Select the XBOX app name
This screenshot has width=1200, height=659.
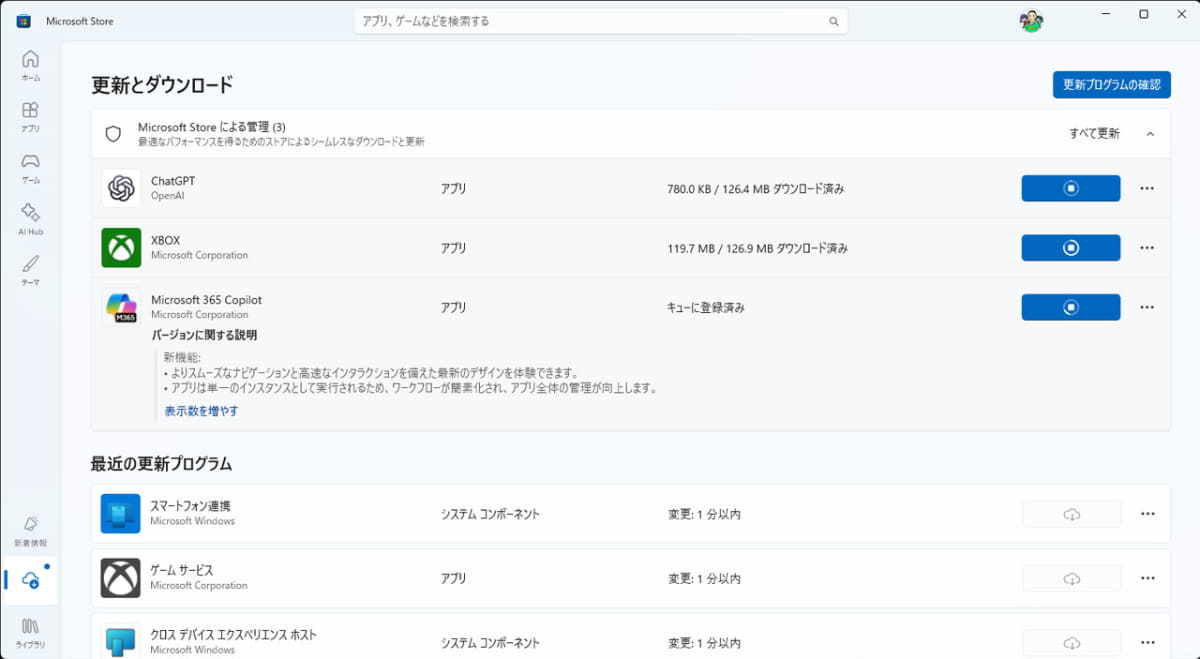click(165, 240)
